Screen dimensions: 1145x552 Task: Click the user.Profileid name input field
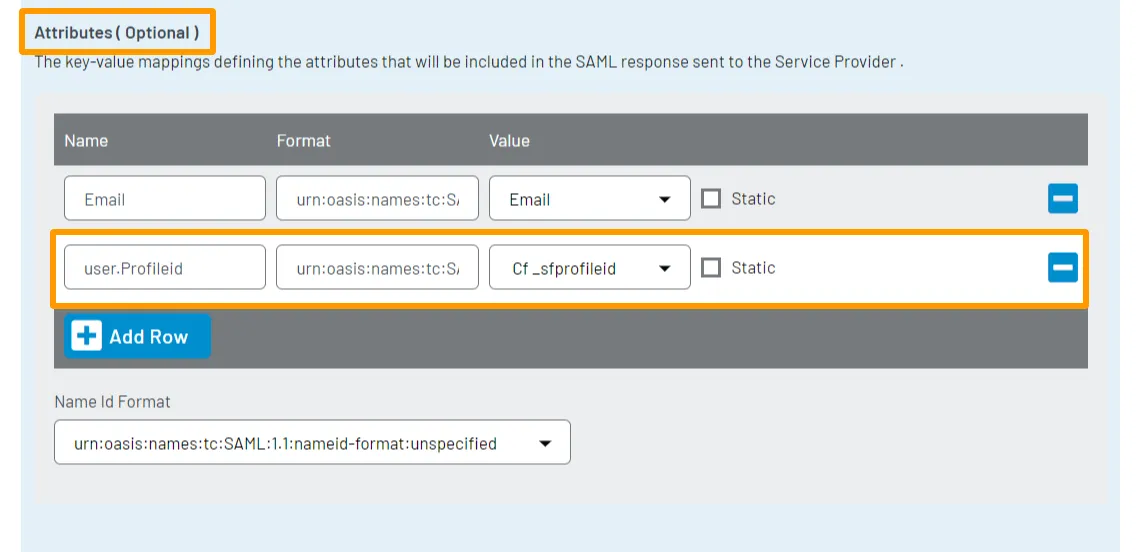(x=164, y=267)
